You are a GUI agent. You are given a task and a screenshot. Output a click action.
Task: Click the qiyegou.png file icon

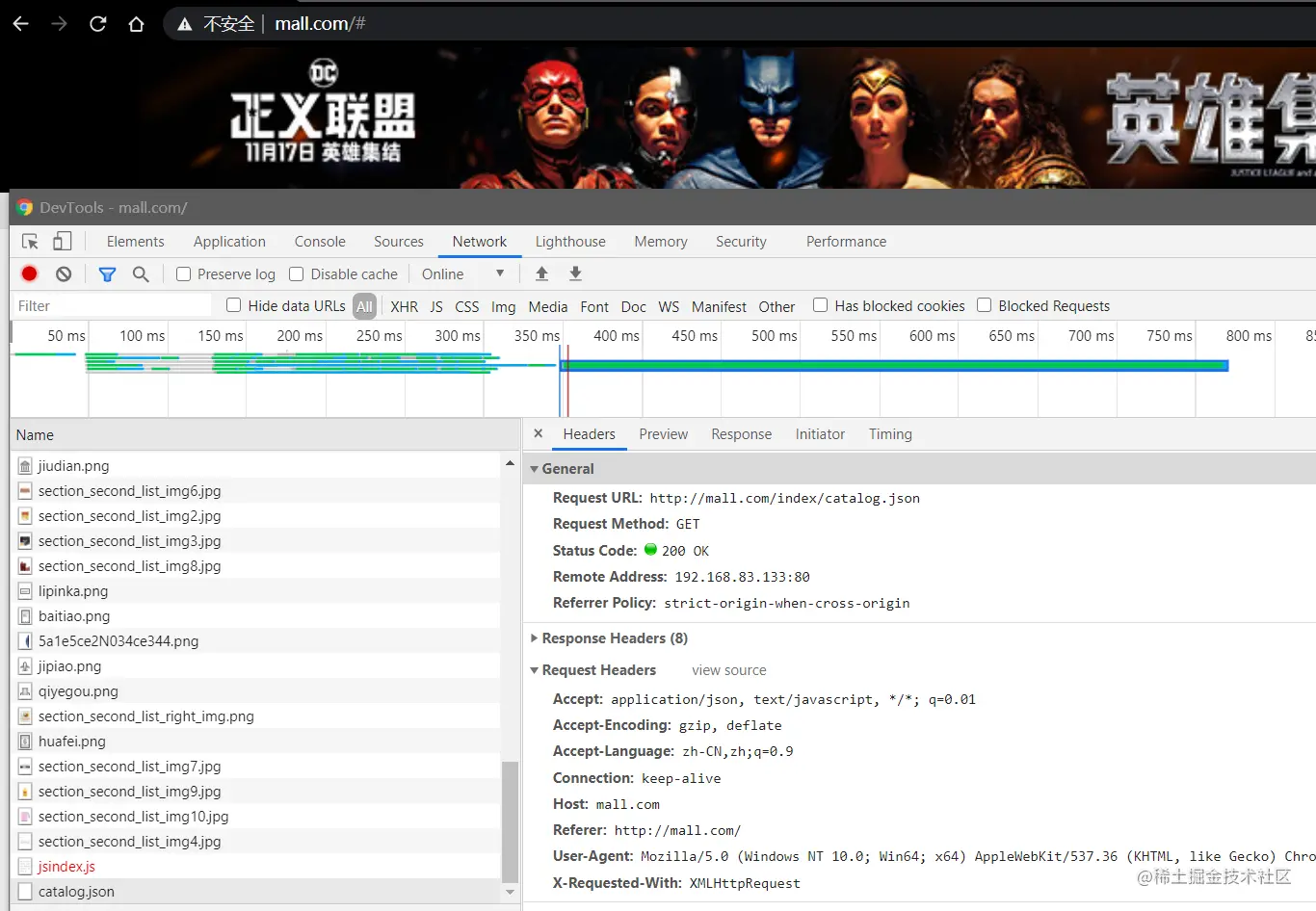point(25,691)
